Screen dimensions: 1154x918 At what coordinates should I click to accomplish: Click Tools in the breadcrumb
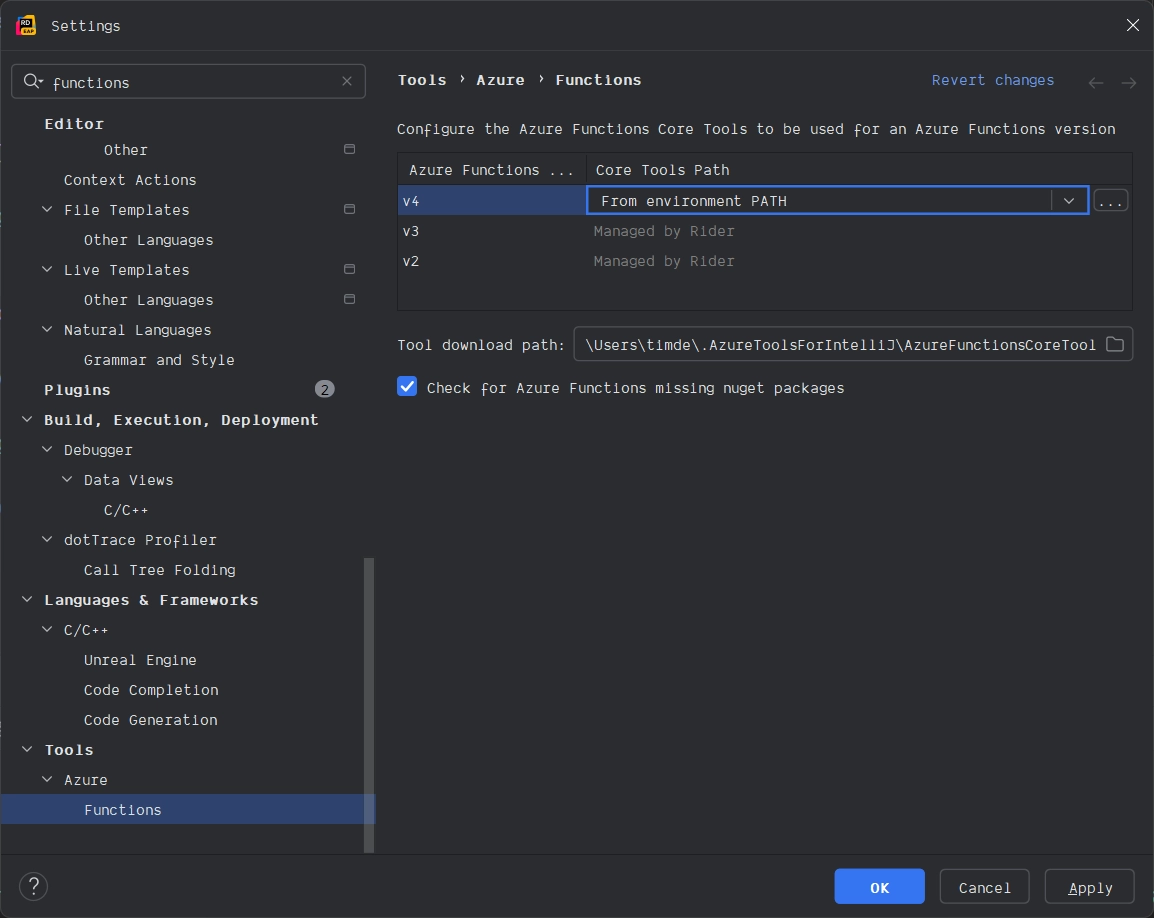[x=422, y=80]
